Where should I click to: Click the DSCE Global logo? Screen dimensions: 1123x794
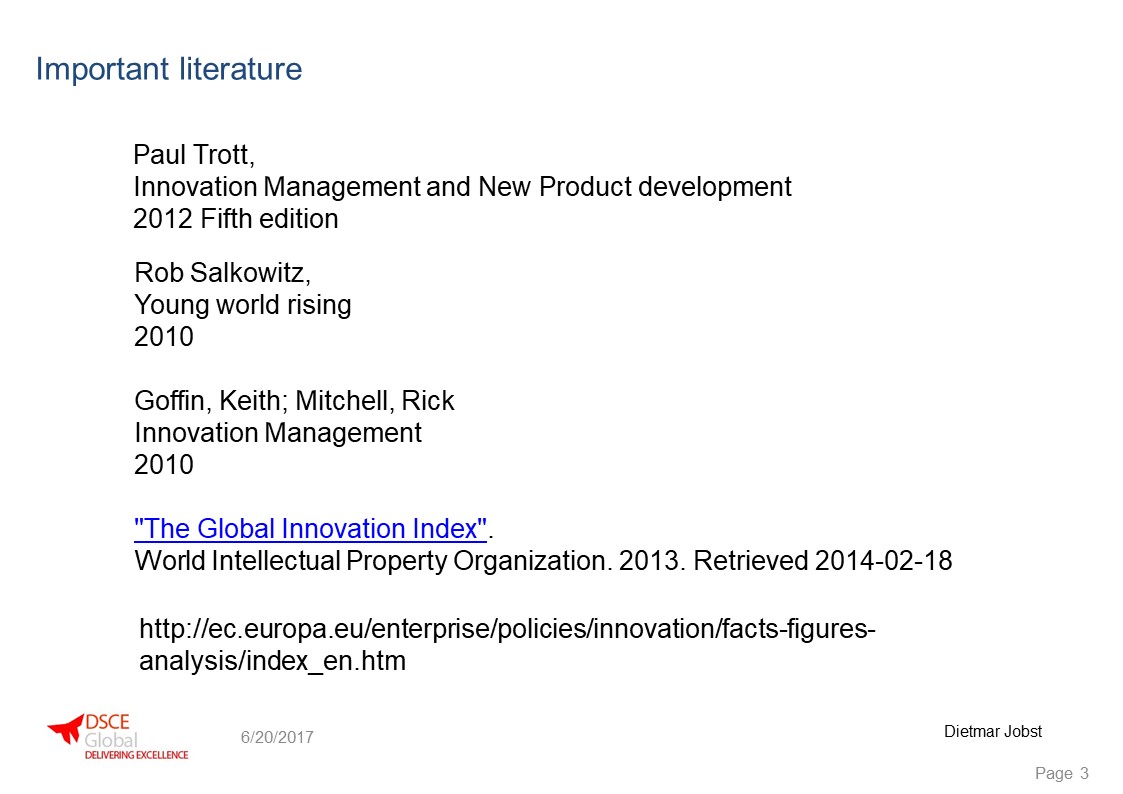point(117,736)
